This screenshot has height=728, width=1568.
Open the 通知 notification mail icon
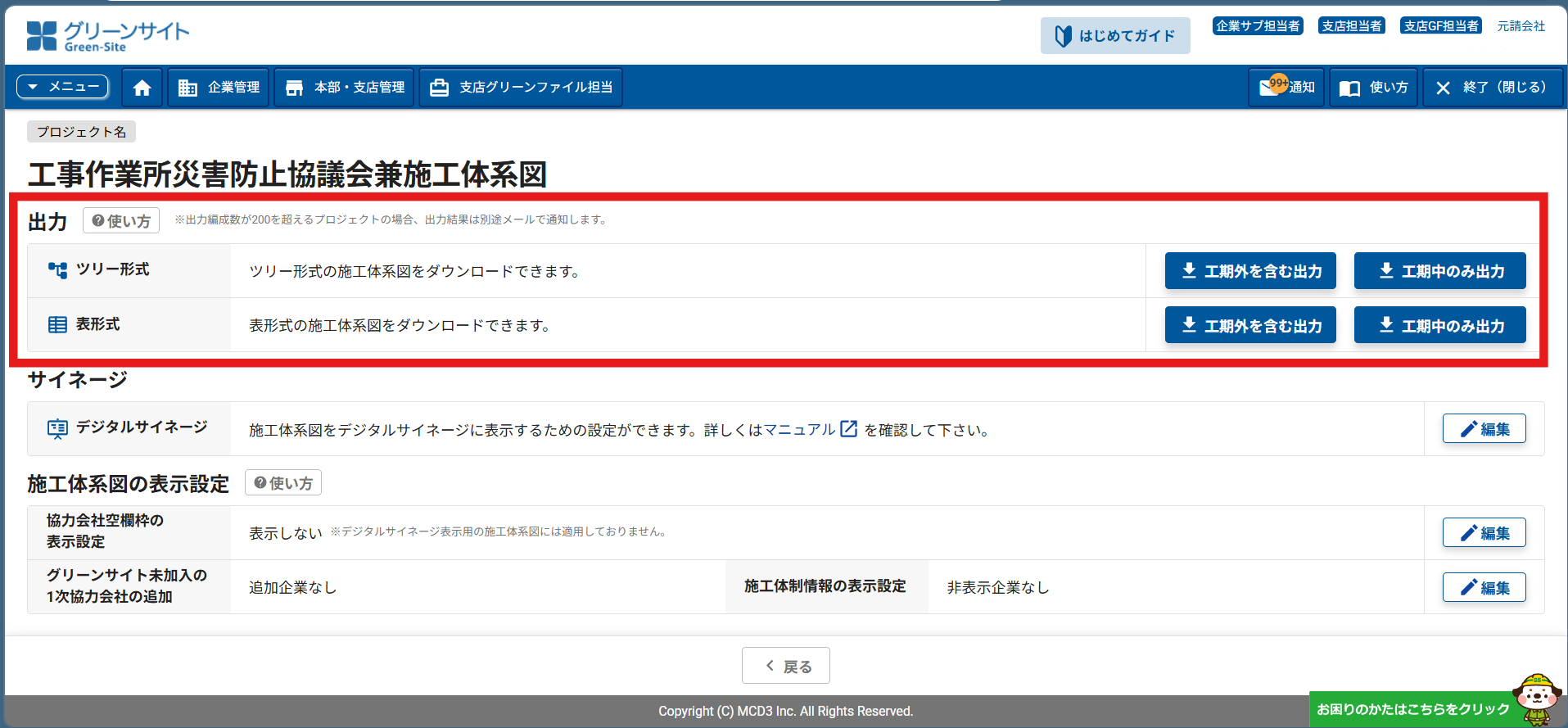point(1286,88)
